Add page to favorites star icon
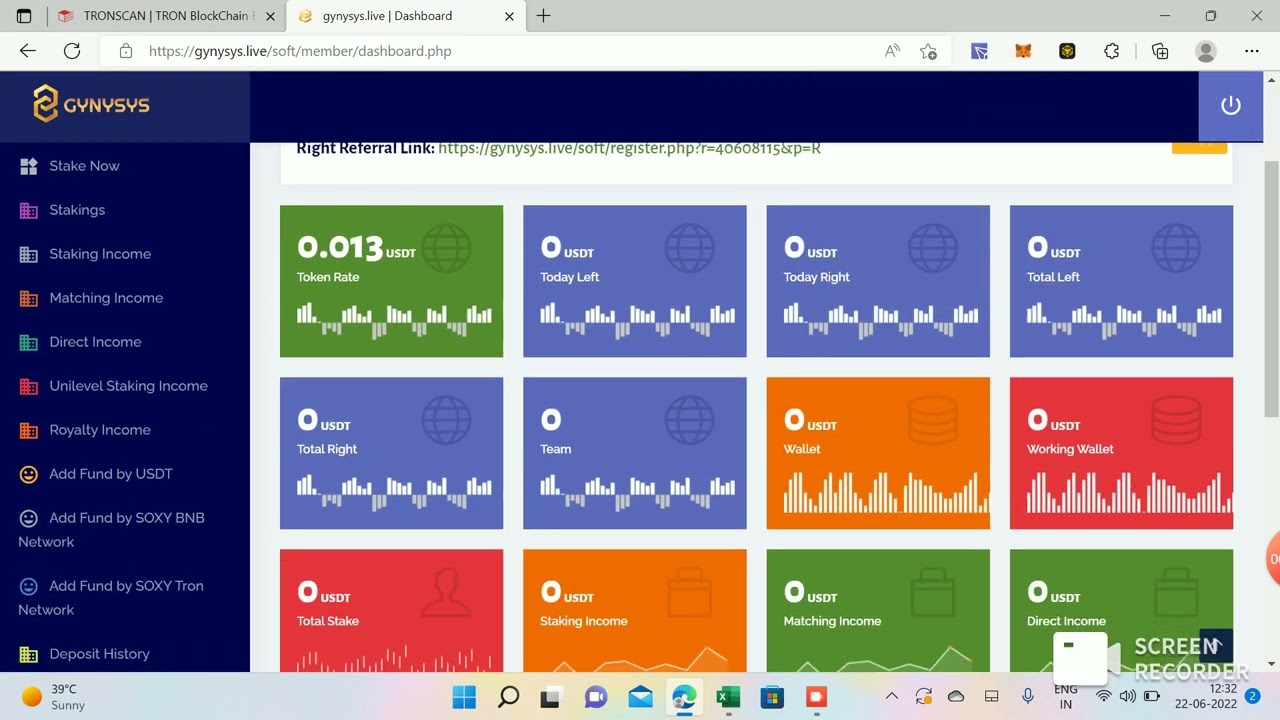 (x=928, y=51)
